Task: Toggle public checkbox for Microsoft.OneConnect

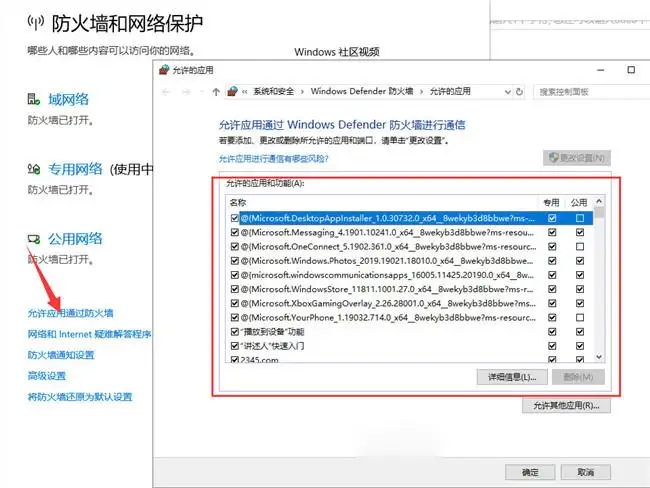Action: pos(580,246)
